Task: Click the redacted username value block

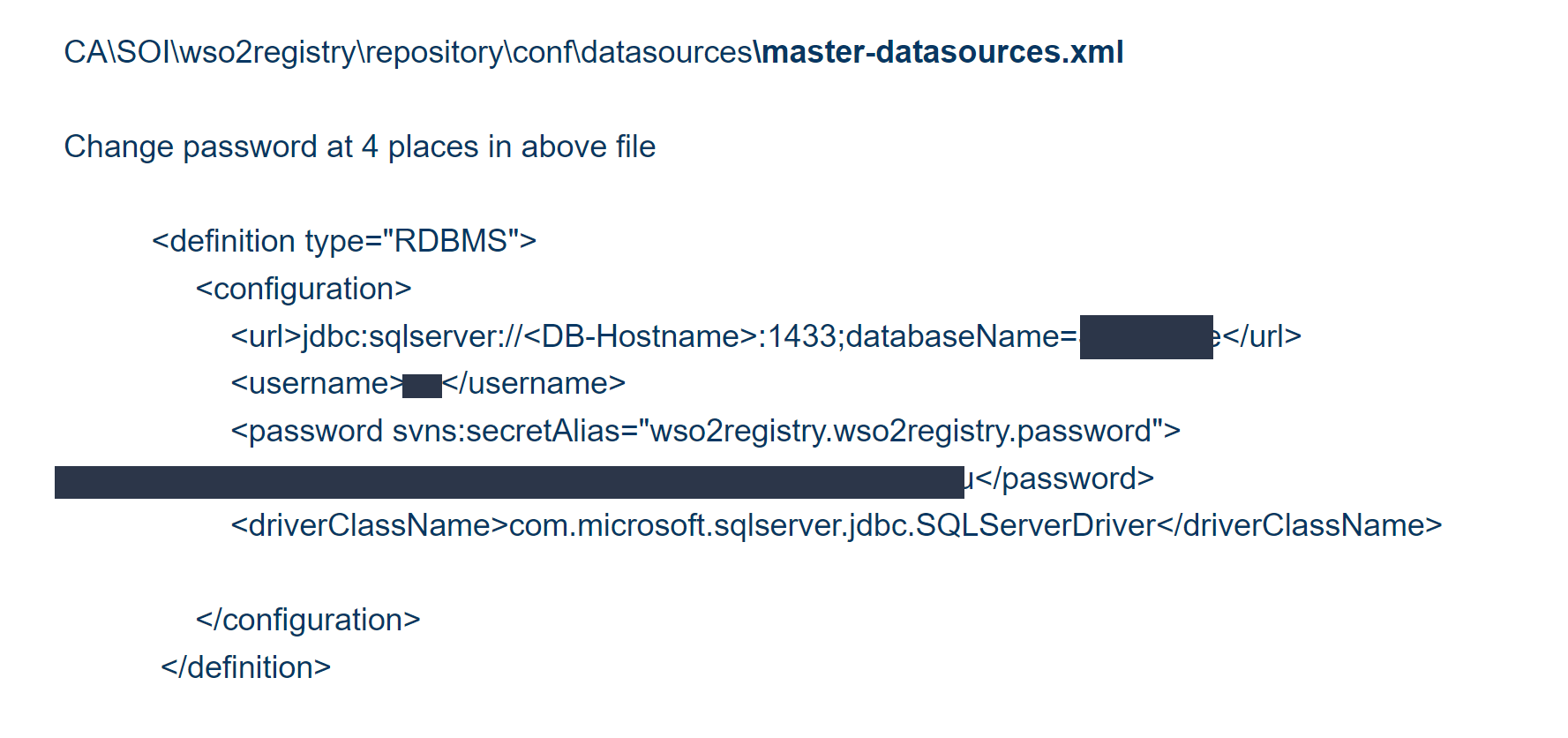Action: pyautogui.click(x=422, y=386)
